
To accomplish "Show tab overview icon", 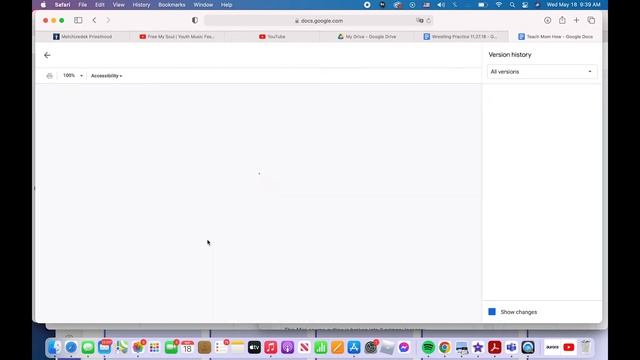I will [x=591, y=20].
